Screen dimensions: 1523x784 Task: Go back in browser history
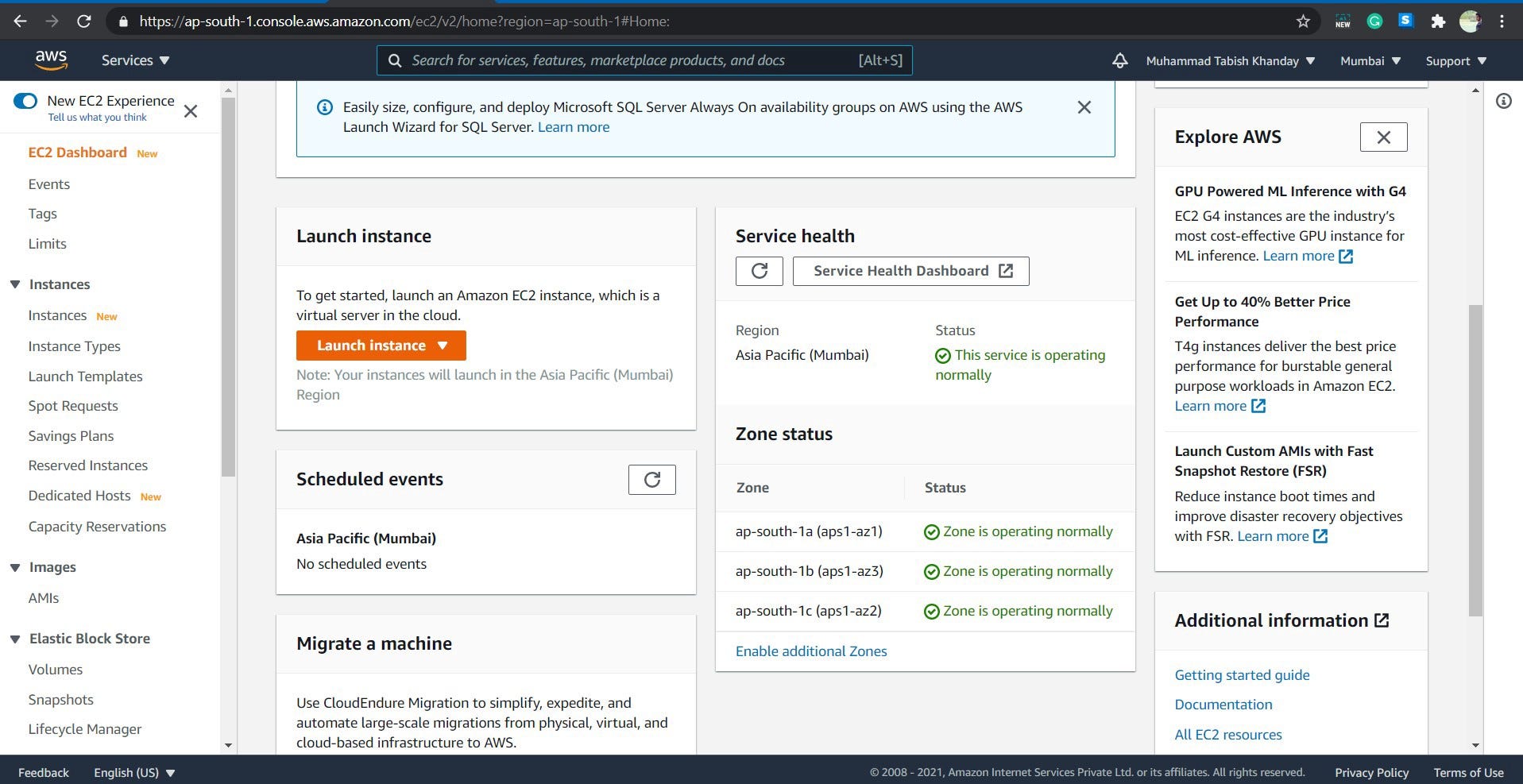(21, 21)
